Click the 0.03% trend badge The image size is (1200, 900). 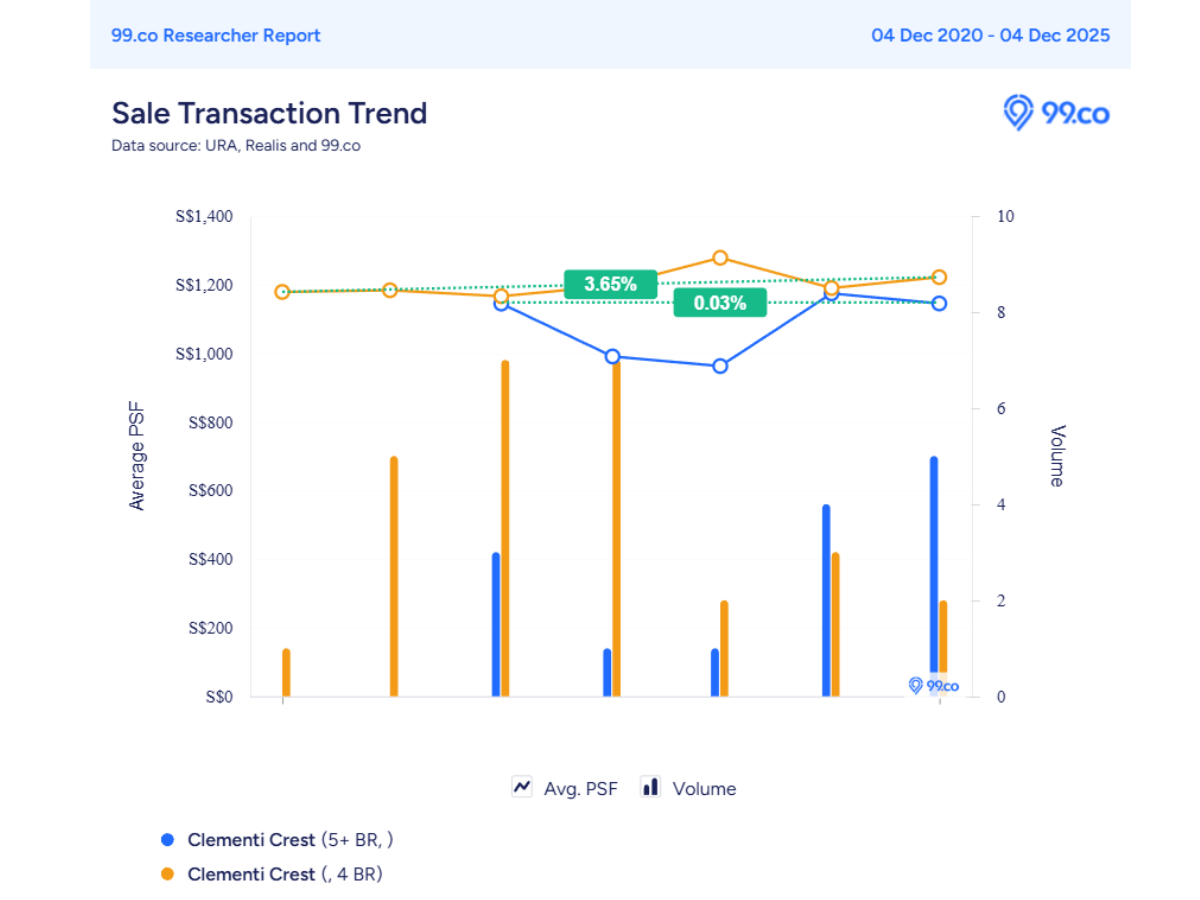pyautogui.click(x=720, y=303)
